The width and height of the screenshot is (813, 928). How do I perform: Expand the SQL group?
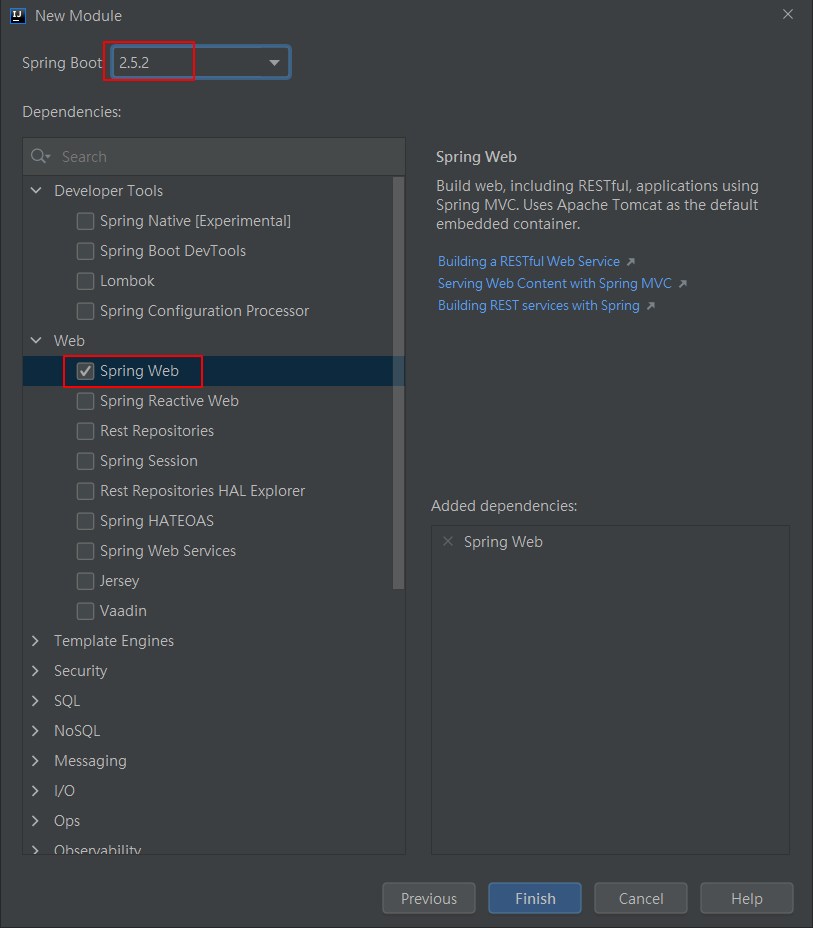tap(36, 701)
